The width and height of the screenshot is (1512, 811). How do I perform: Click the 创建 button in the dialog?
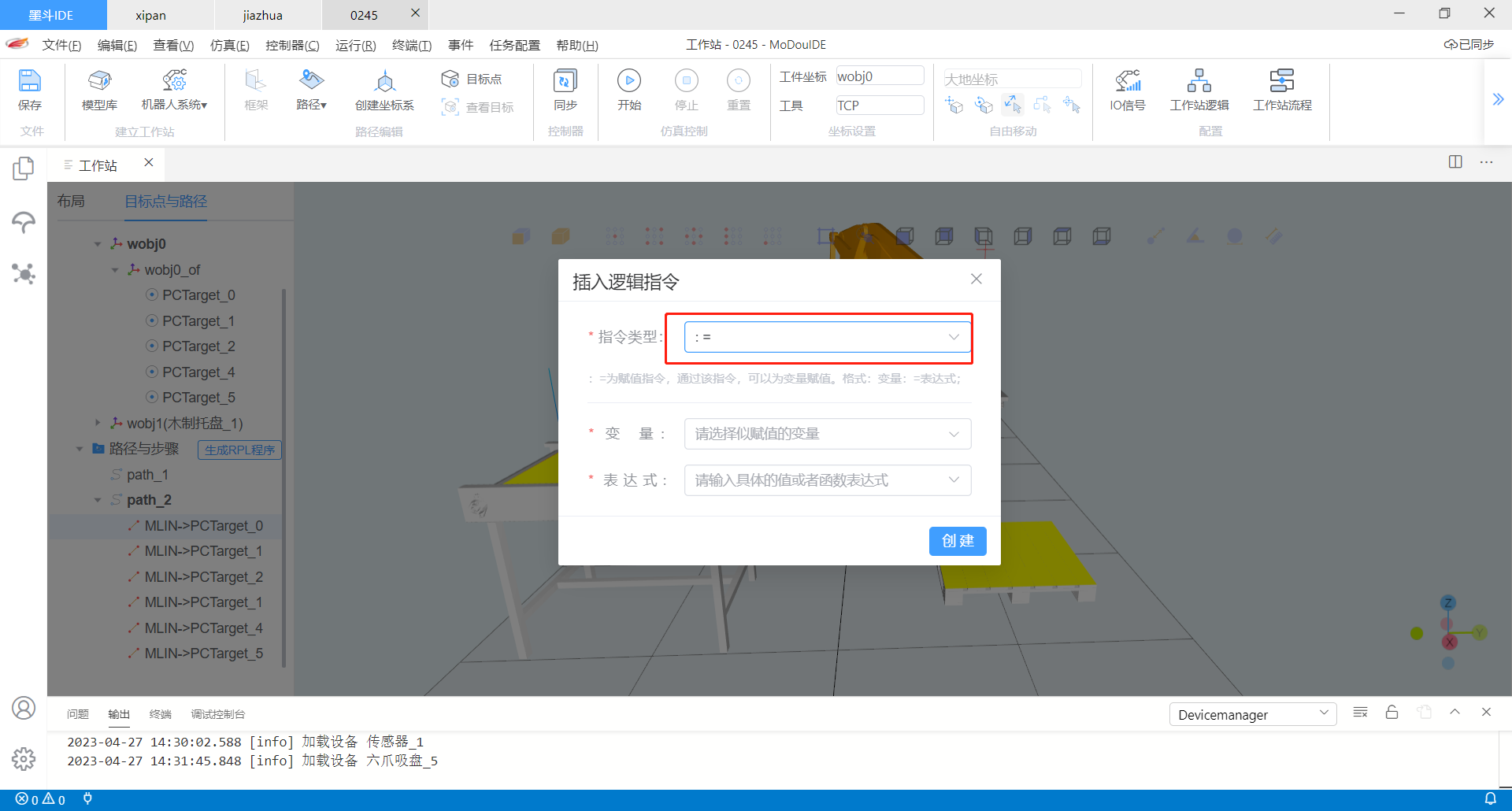958,541
